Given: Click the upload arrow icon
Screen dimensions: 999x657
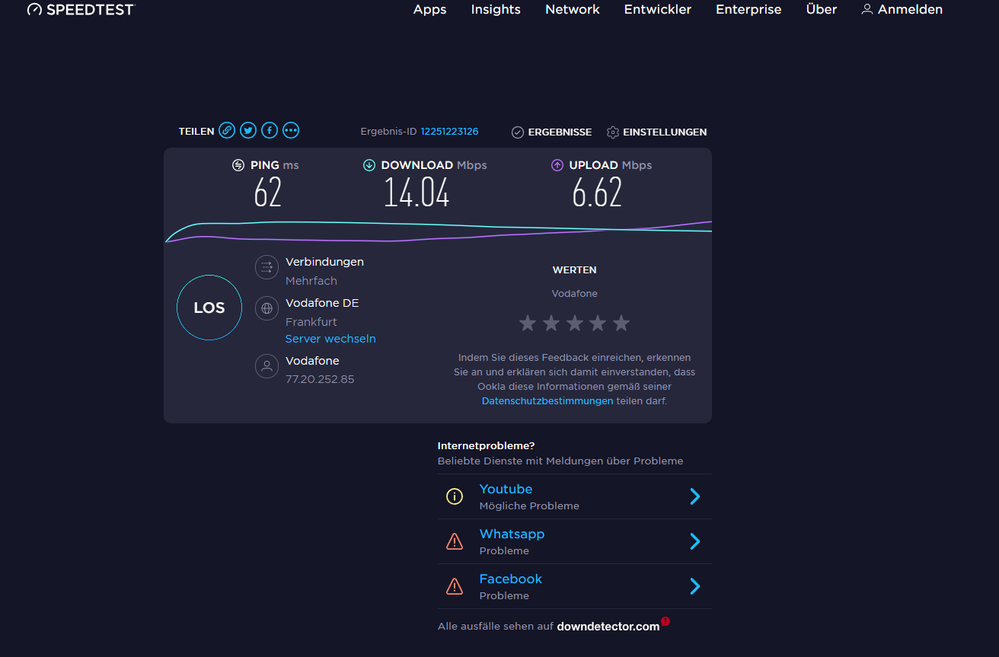Looking at the screenshot, I should pyautogui.click(x=557, y=165).
